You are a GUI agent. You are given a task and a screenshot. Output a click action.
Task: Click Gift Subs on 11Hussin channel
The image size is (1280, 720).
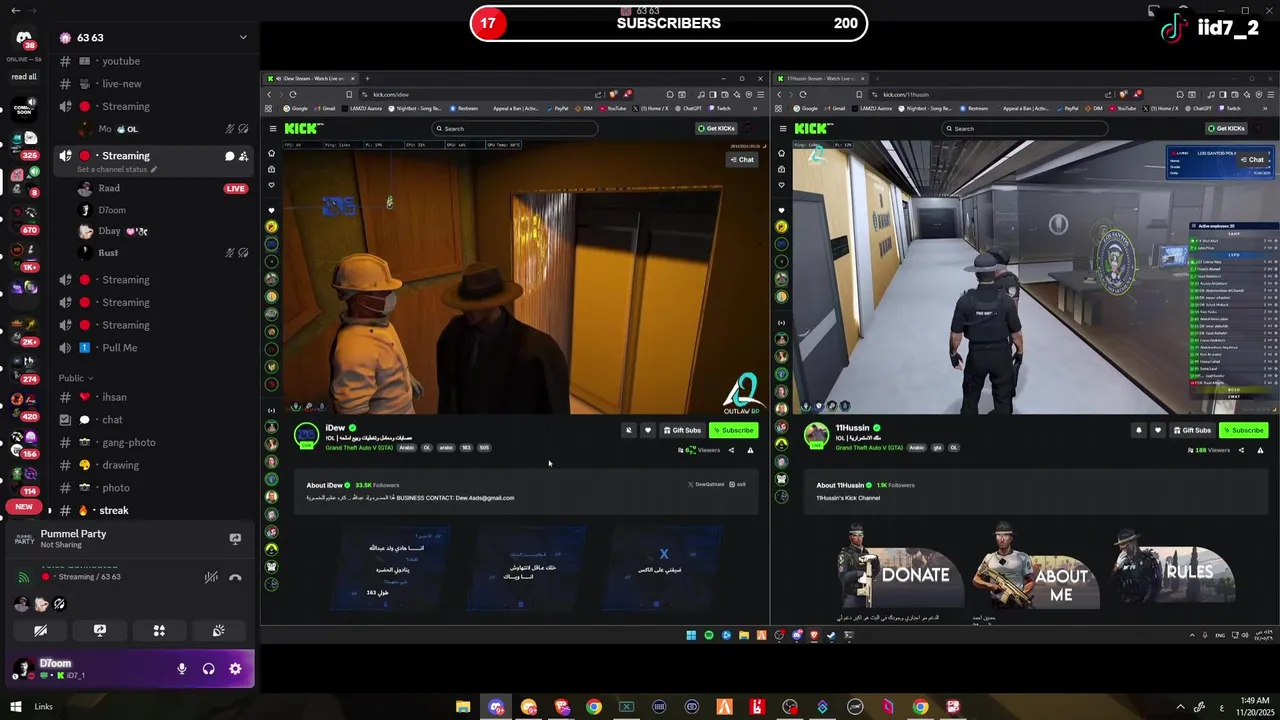tap(1192, 430)
